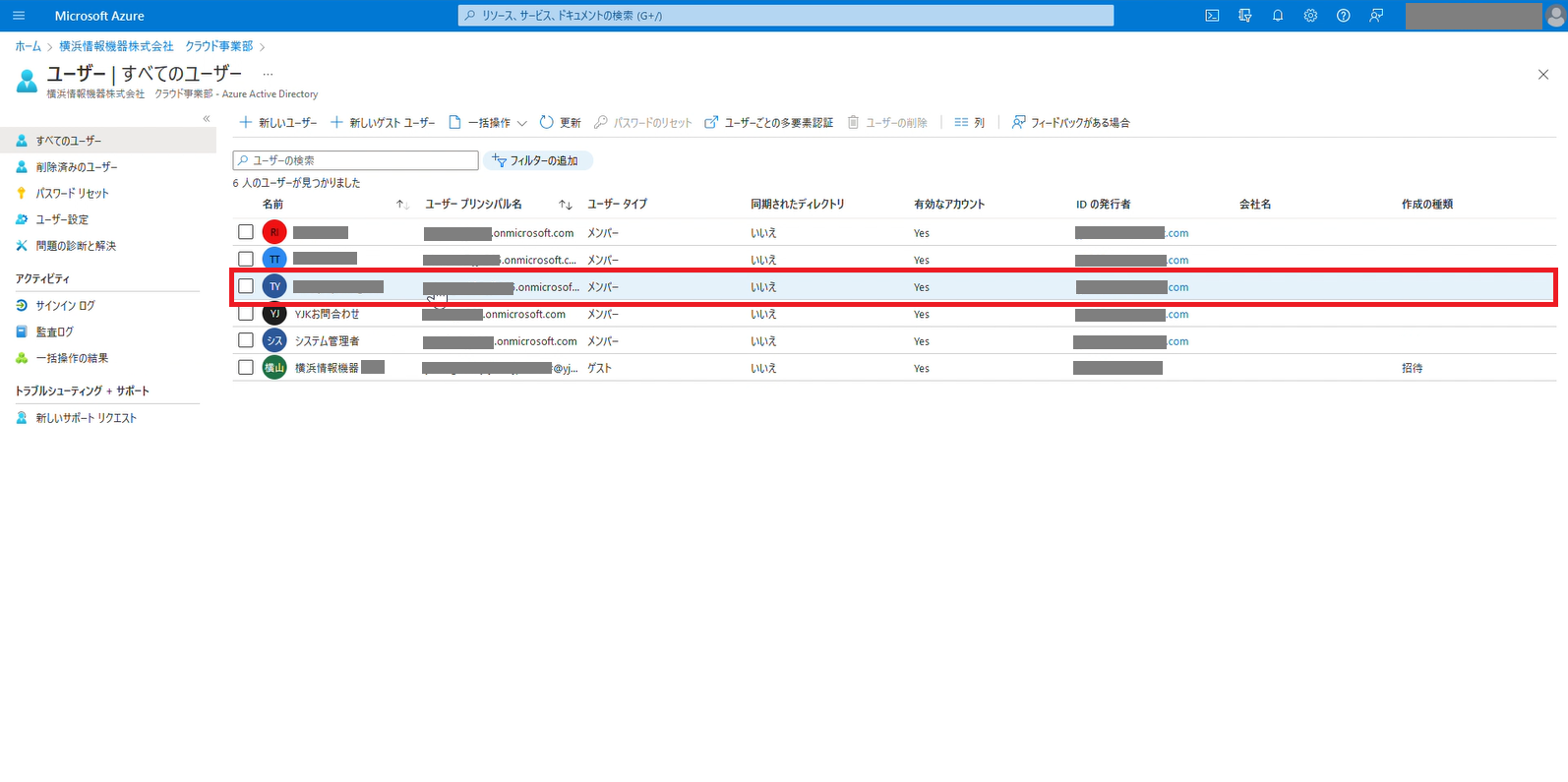Check the システム管理者 row checkbox
The height and width of the screenshot is (782, 1568).
(246, 340)
